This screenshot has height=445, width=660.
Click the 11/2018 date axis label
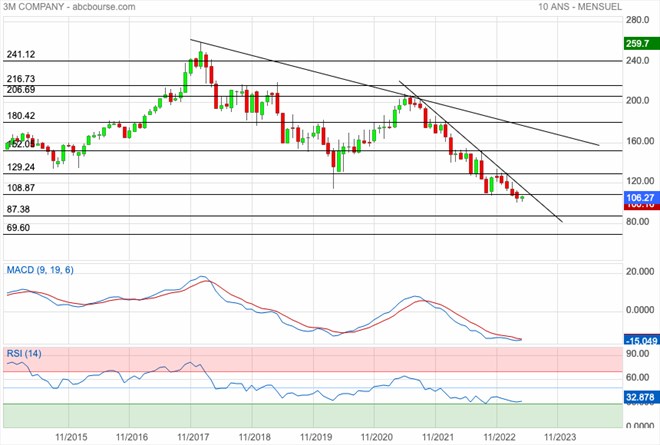point(254,437)
